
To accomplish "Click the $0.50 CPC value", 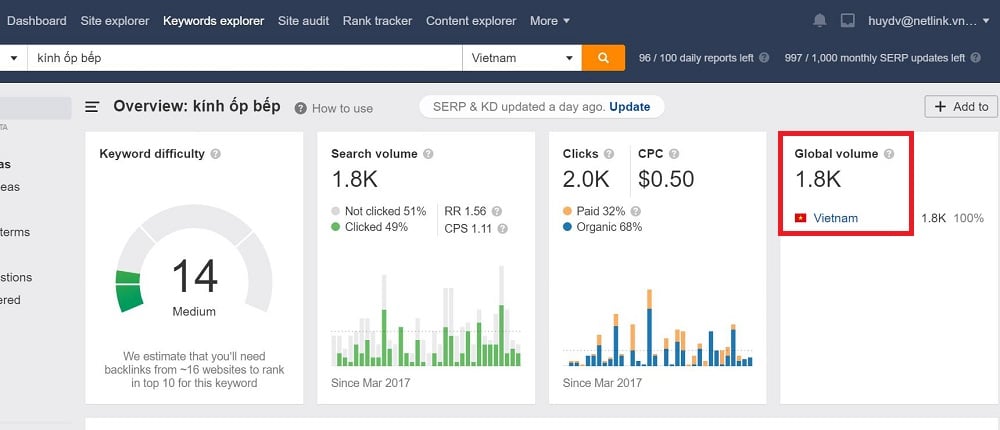I will tap(666, 179).
